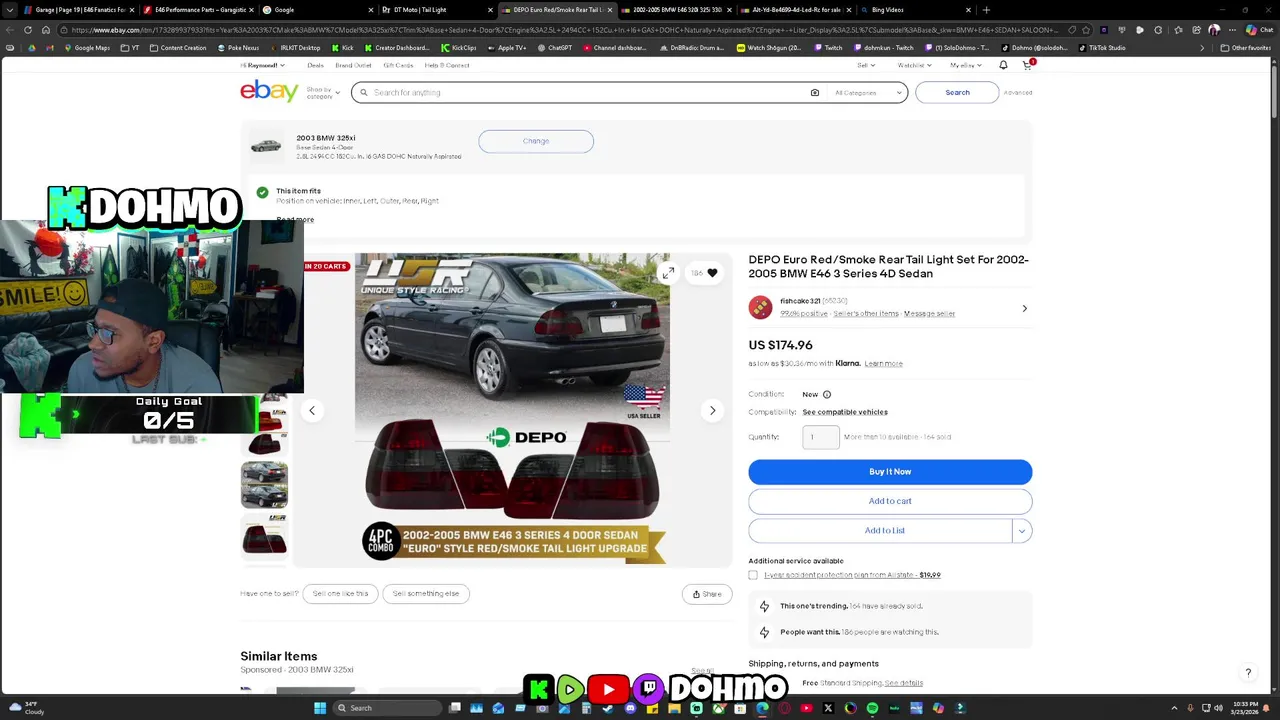Select the bottom tail light thumbnail
Viewport: 1280px width, 720px height.
pyautogui.click(x=264, y=537)
